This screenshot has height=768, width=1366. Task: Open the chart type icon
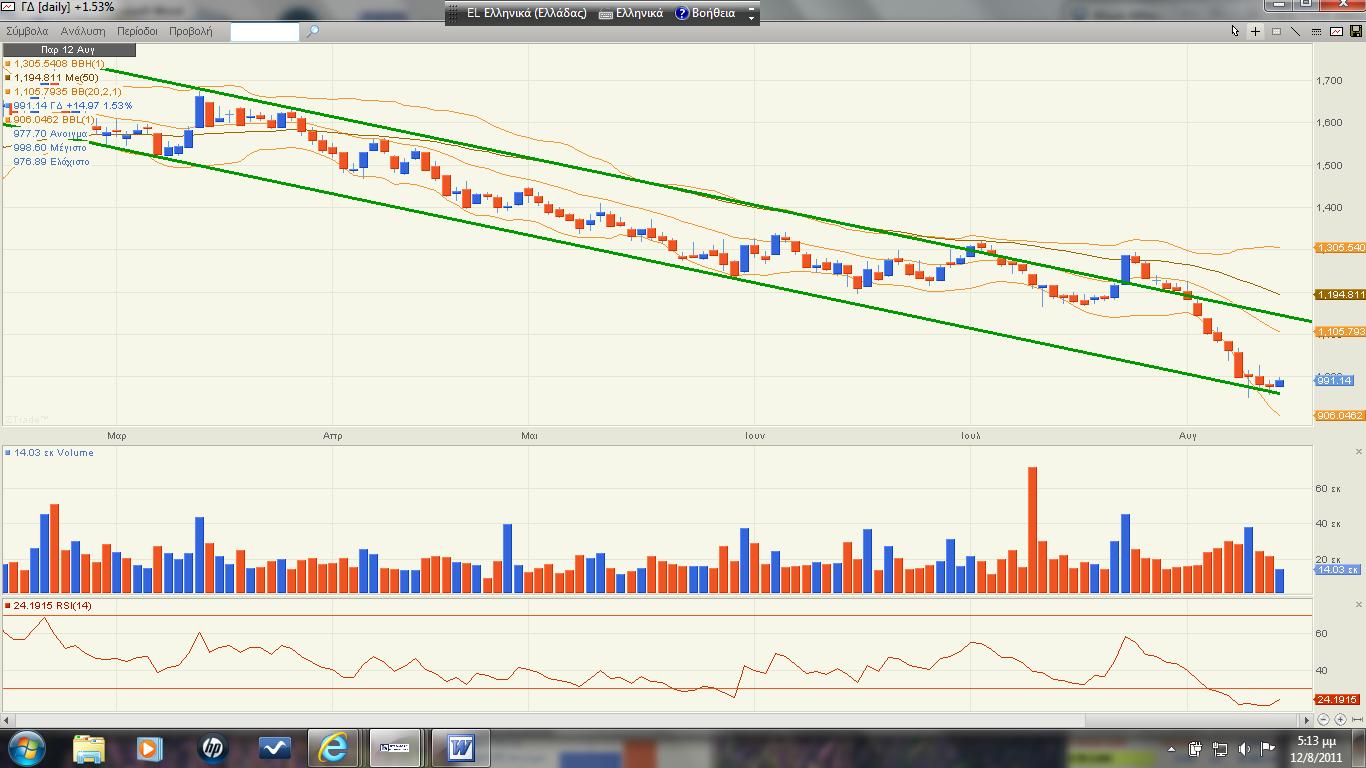pyautogui.click(x=1336, y=31)
